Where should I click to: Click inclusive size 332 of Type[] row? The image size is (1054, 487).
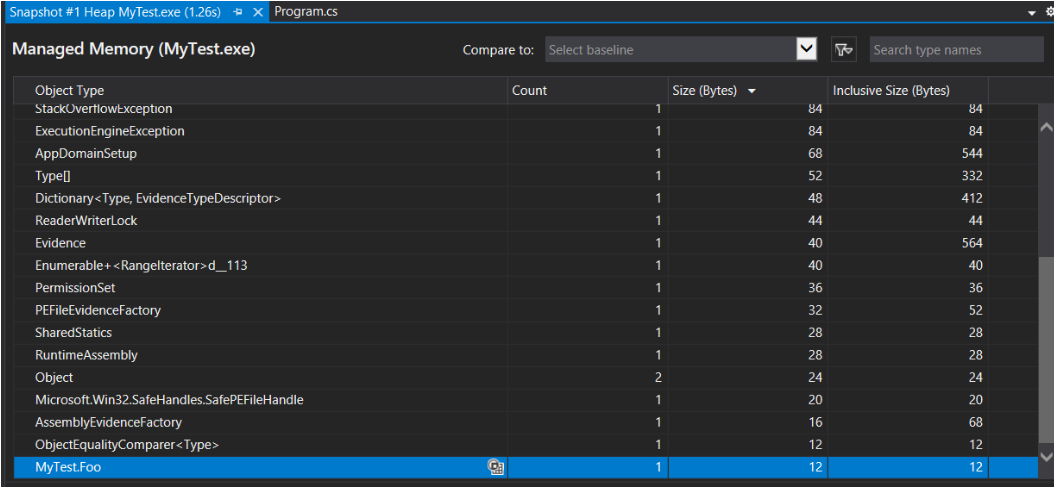point(972,176)
